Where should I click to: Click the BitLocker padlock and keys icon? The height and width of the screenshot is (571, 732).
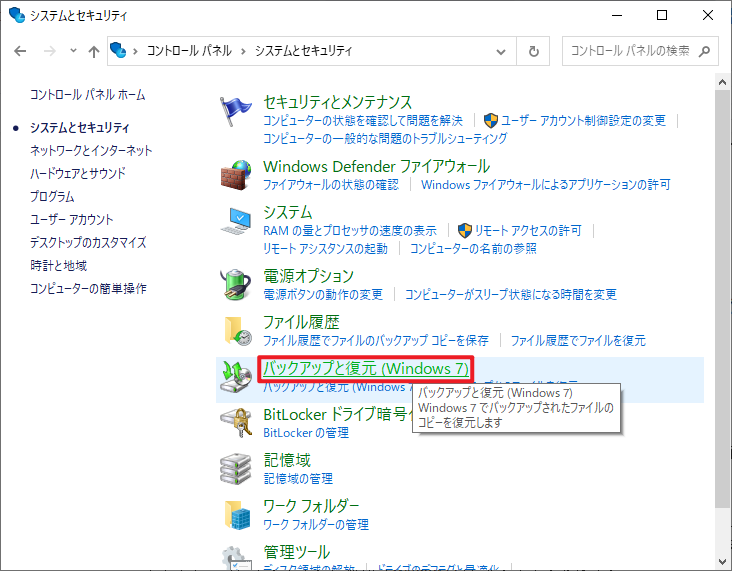[236, 423]
